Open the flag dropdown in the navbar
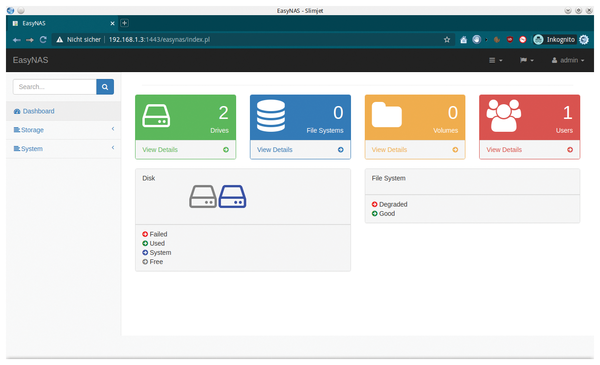 point(527,60)
